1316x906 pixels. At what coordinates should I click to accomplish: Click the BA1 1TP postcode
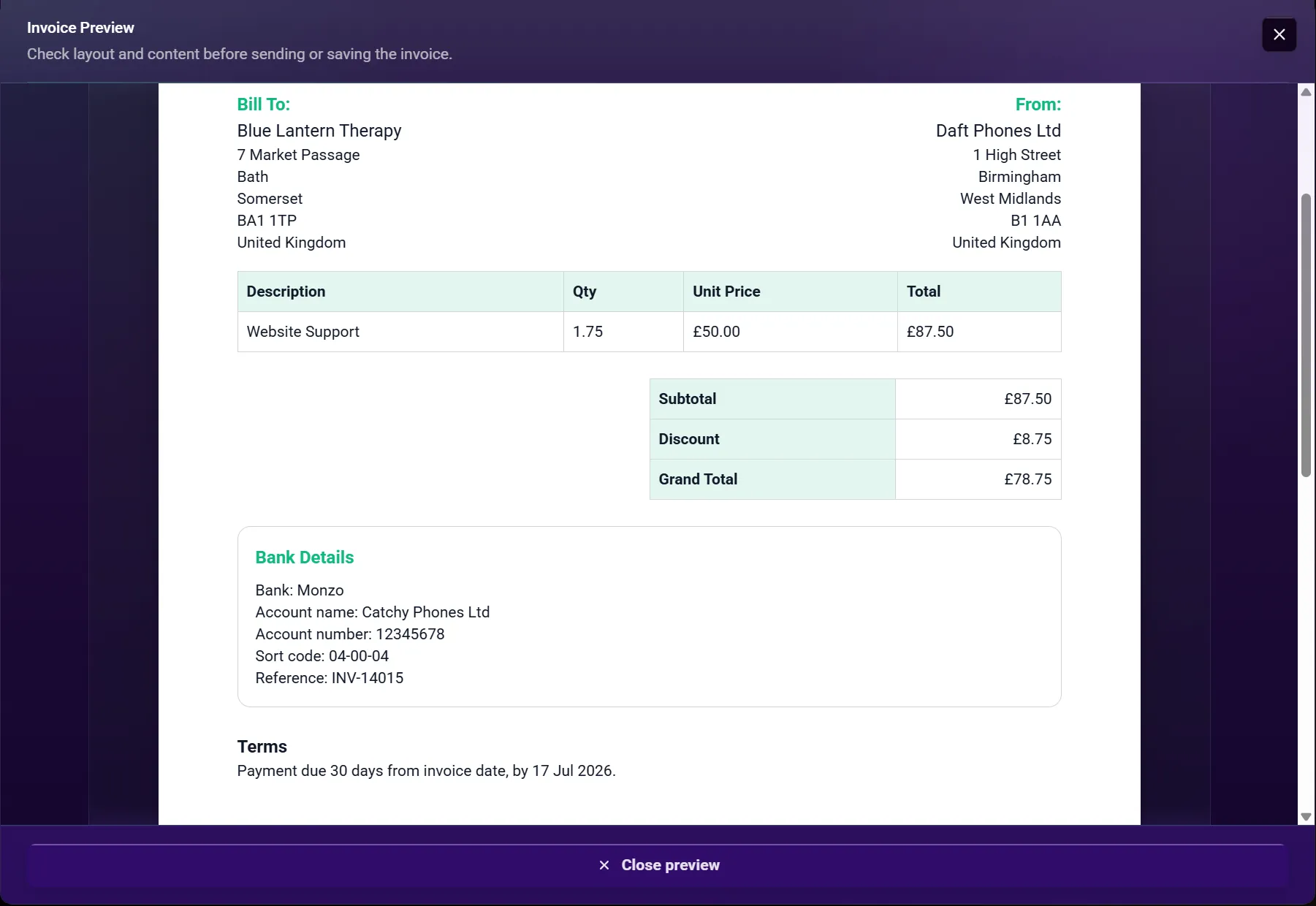pyautogui.click(x=267, y=221)
